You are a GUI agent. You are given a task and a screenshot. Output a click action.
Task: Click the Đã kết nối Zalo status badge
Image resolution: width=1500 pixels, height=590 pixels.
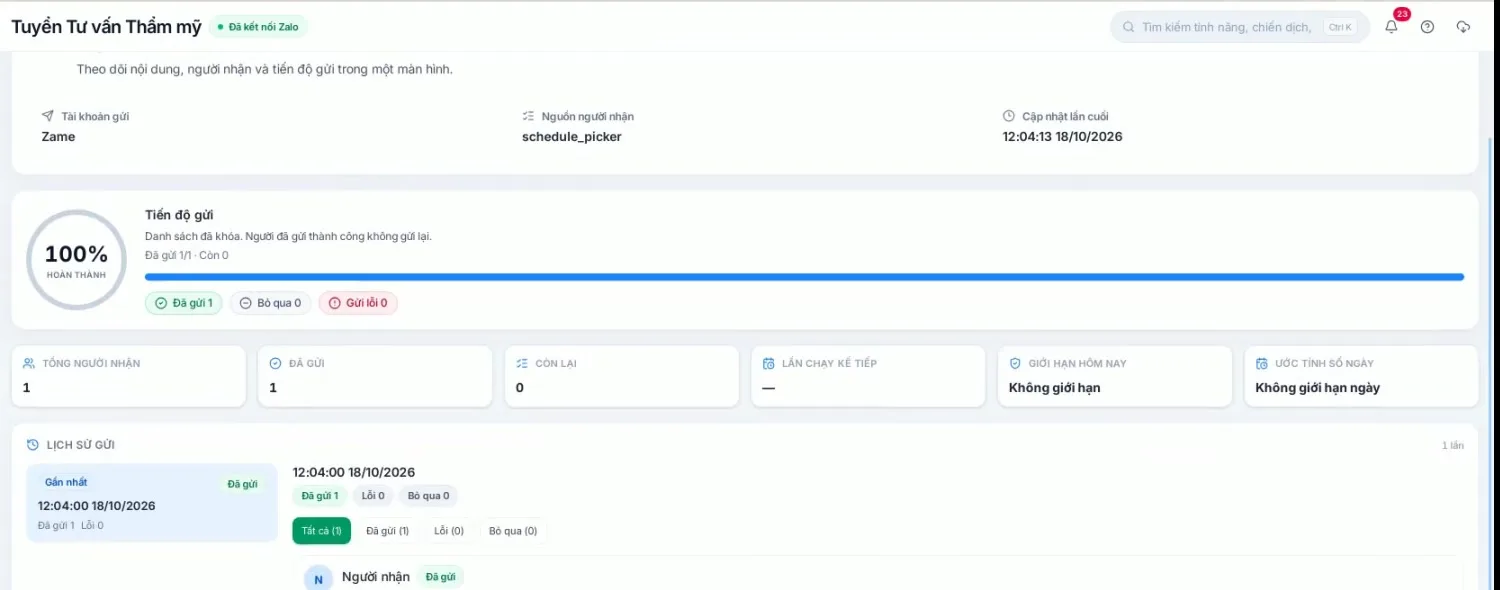[x=259, y=27]
